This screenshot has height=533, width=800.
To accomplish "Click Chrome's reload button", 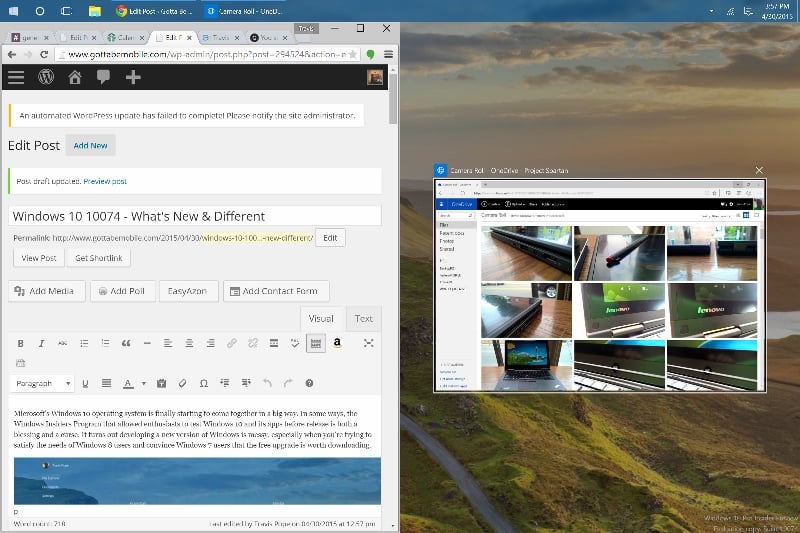I will click(44, 55).
